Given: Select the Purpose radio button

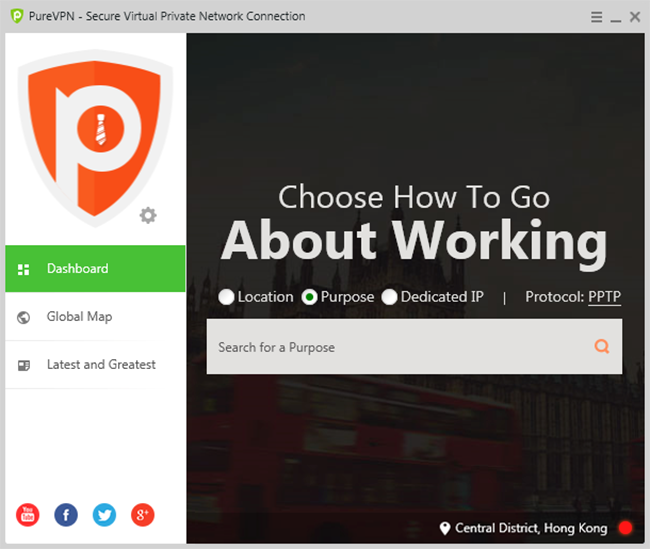Looking at the screenshot, I should point(309,297).
